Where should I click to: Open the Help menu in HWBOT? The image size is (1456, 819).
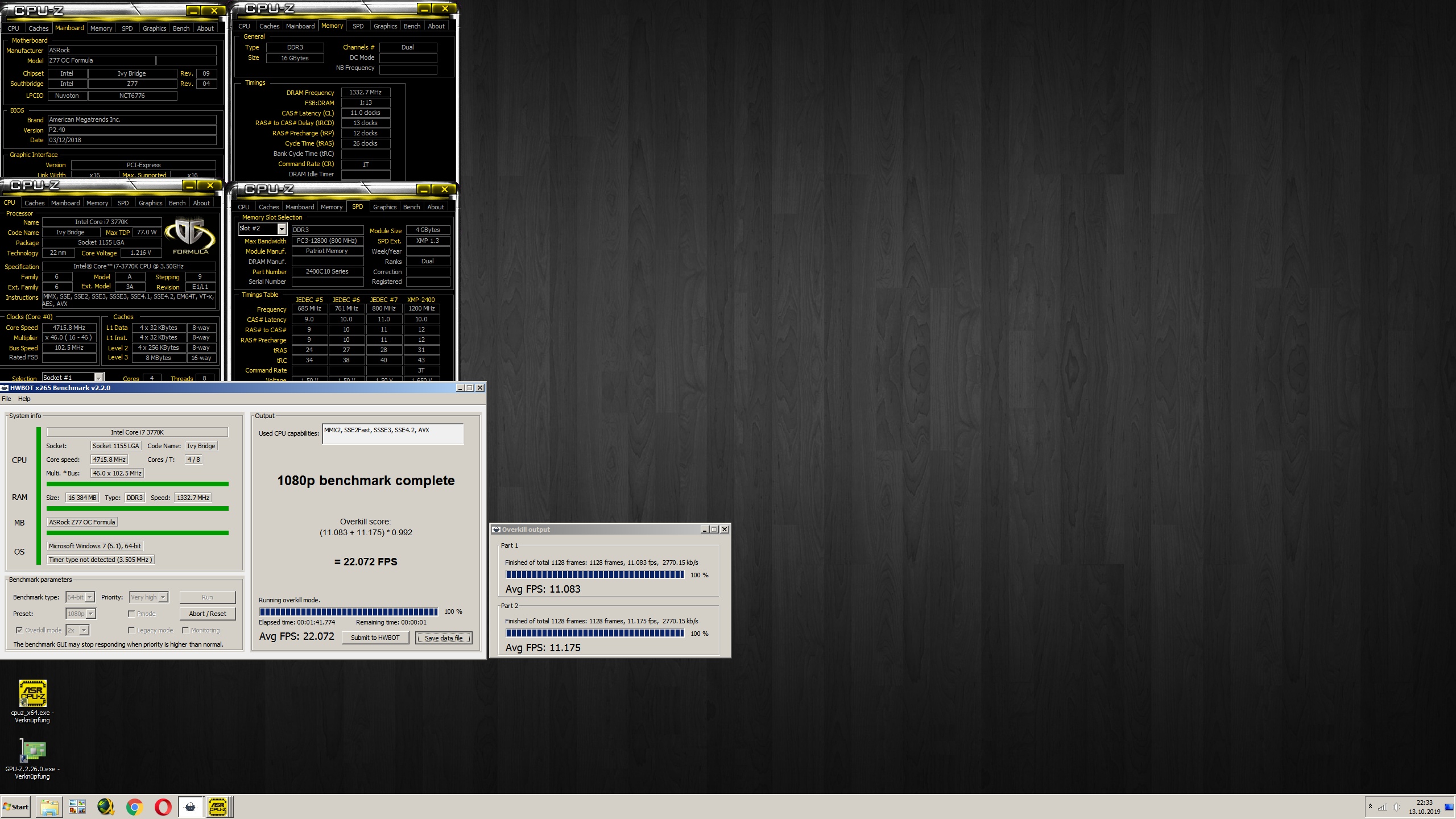coord(24,399)
